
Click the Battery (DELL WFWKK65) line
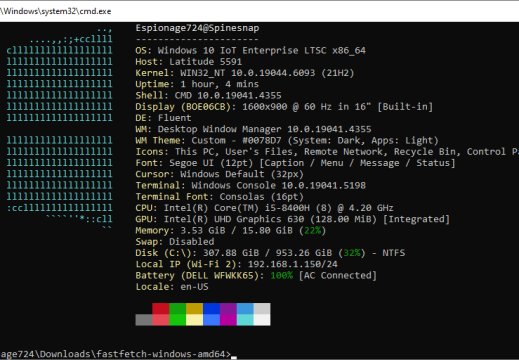point(256,276)
